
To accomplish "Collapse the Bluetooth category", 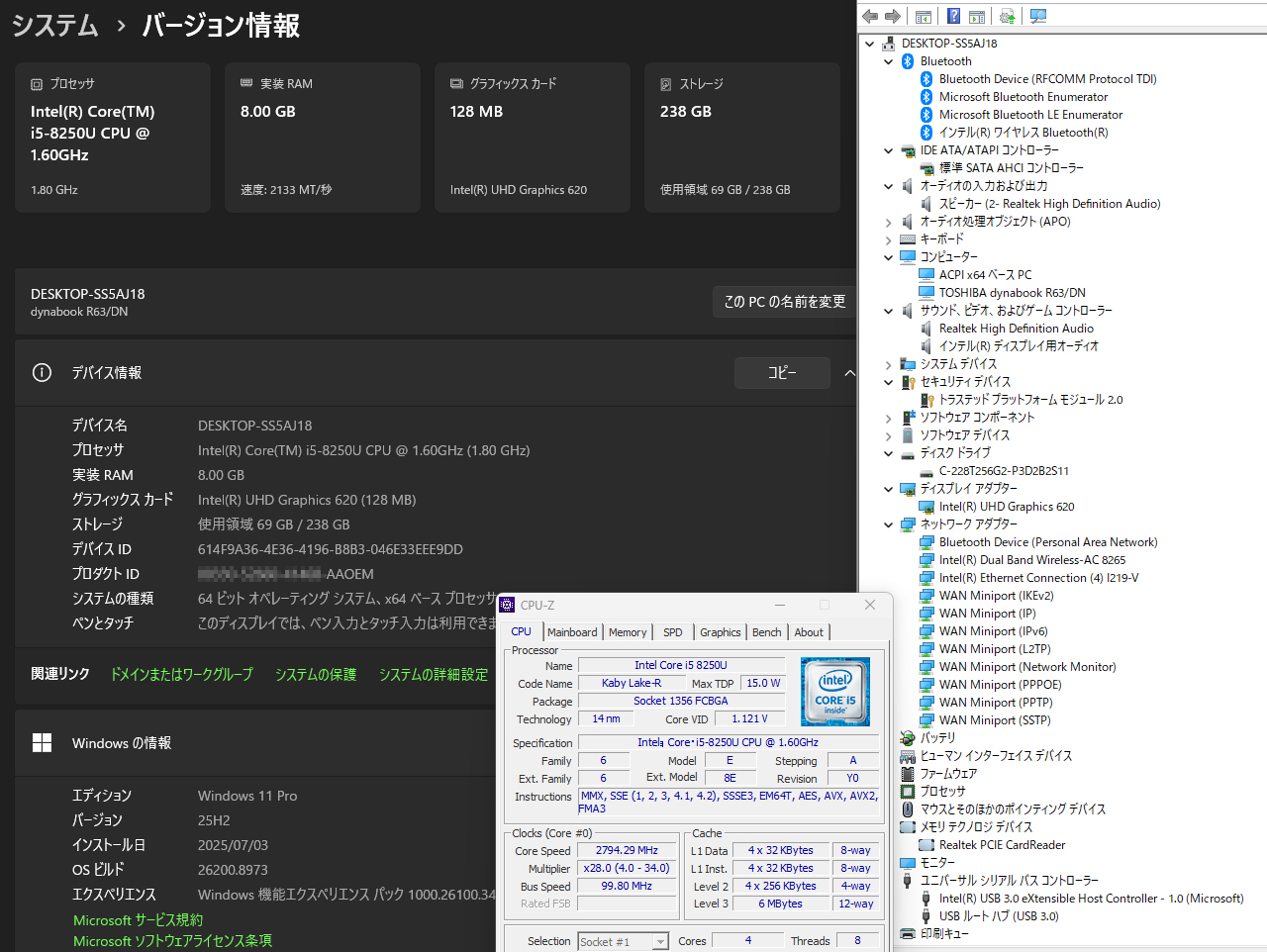I will coord(889,61).
